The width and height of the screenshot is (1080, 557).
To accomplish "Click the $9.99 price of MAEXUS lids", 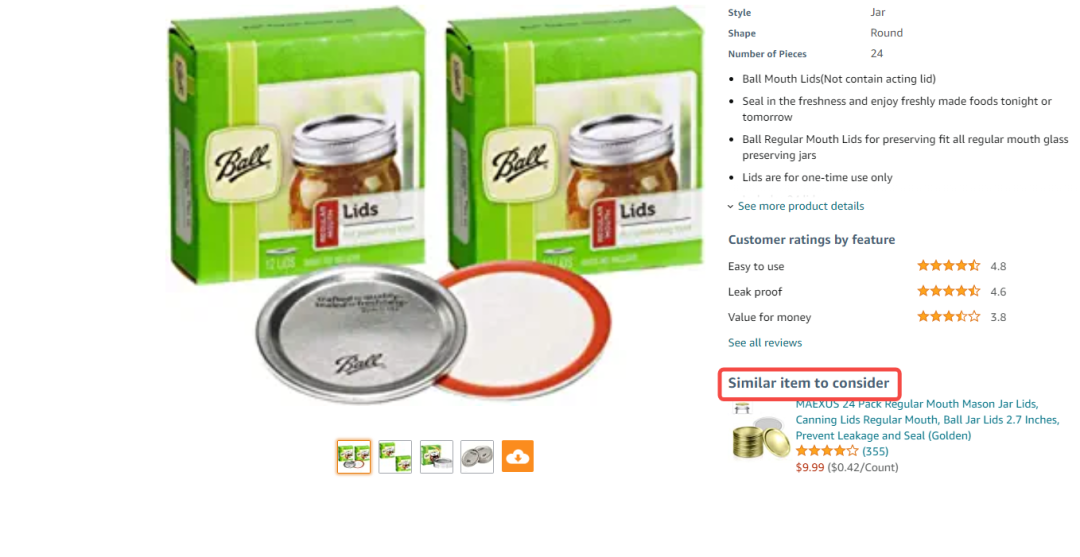I will click(810, 467).
